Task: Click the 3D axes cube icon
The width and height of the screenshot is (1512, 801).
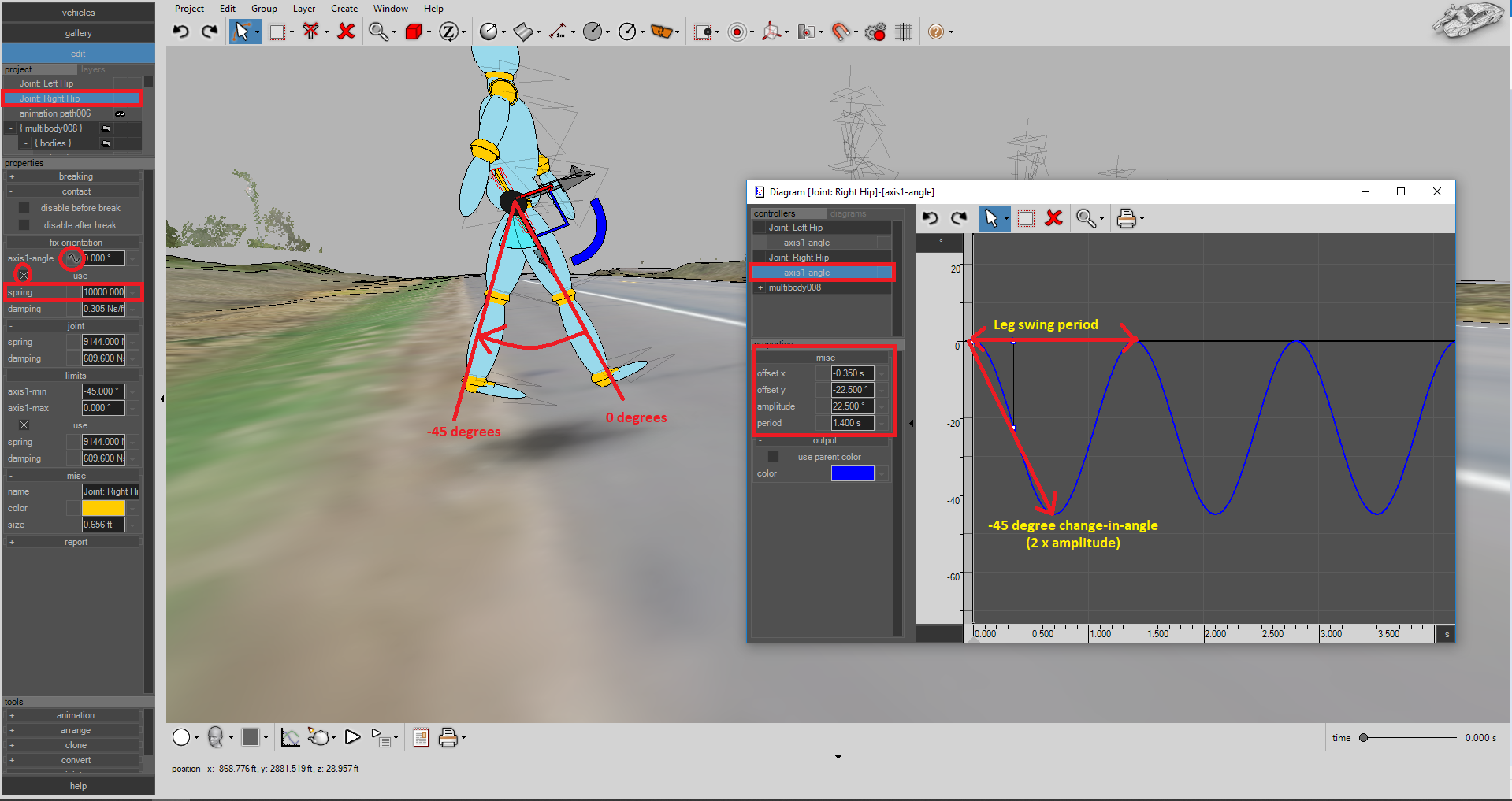Action: click(771, 32)
